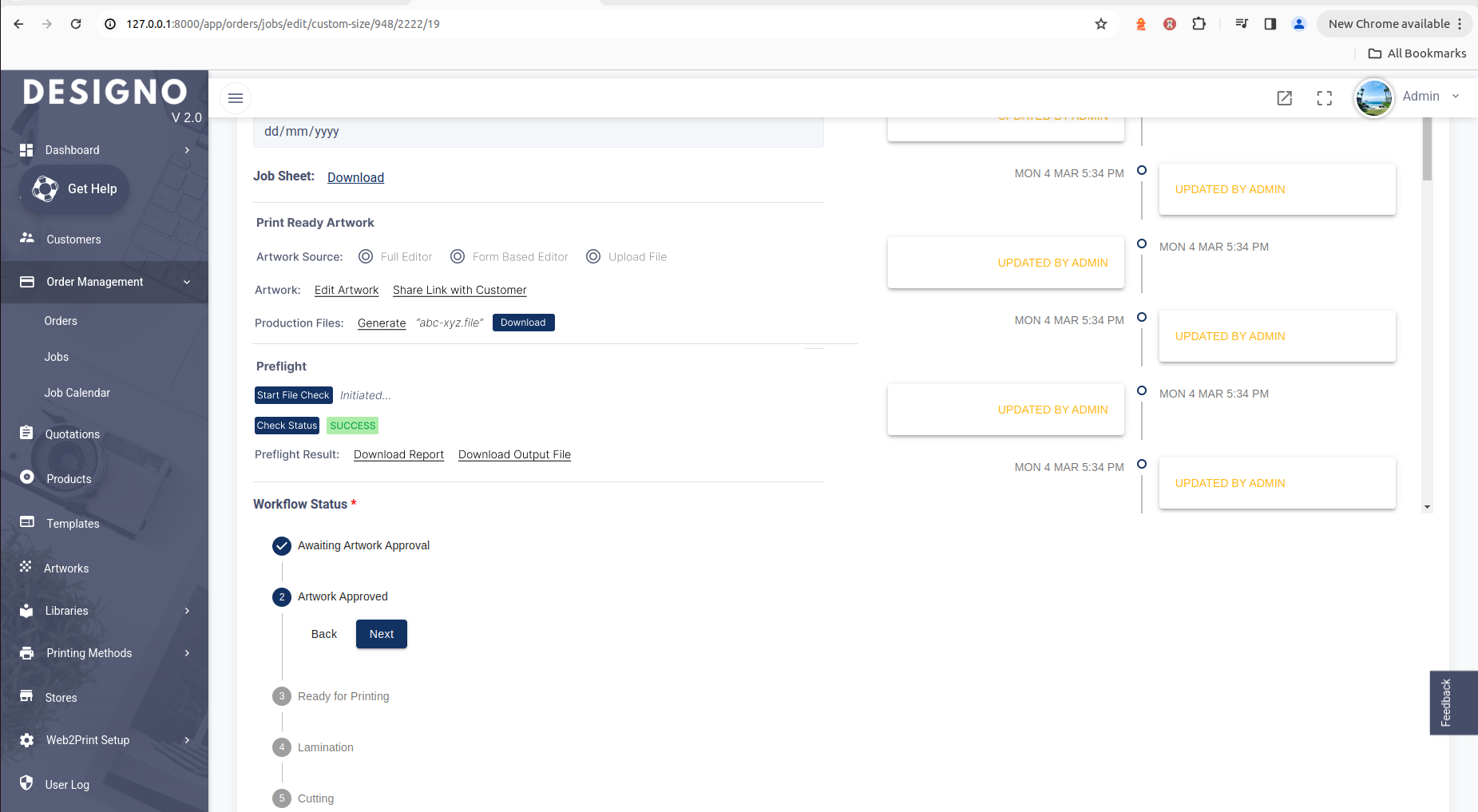
Task: Open the Feedback side tab
Action: pyautogui.click(x=1453, y=703)
